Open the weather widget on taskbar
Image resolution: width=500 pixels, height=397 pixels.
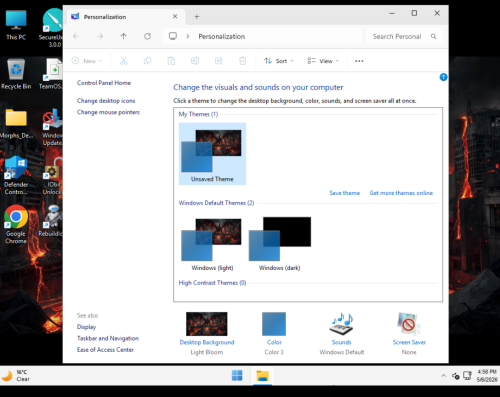click(x=16, y=376)
